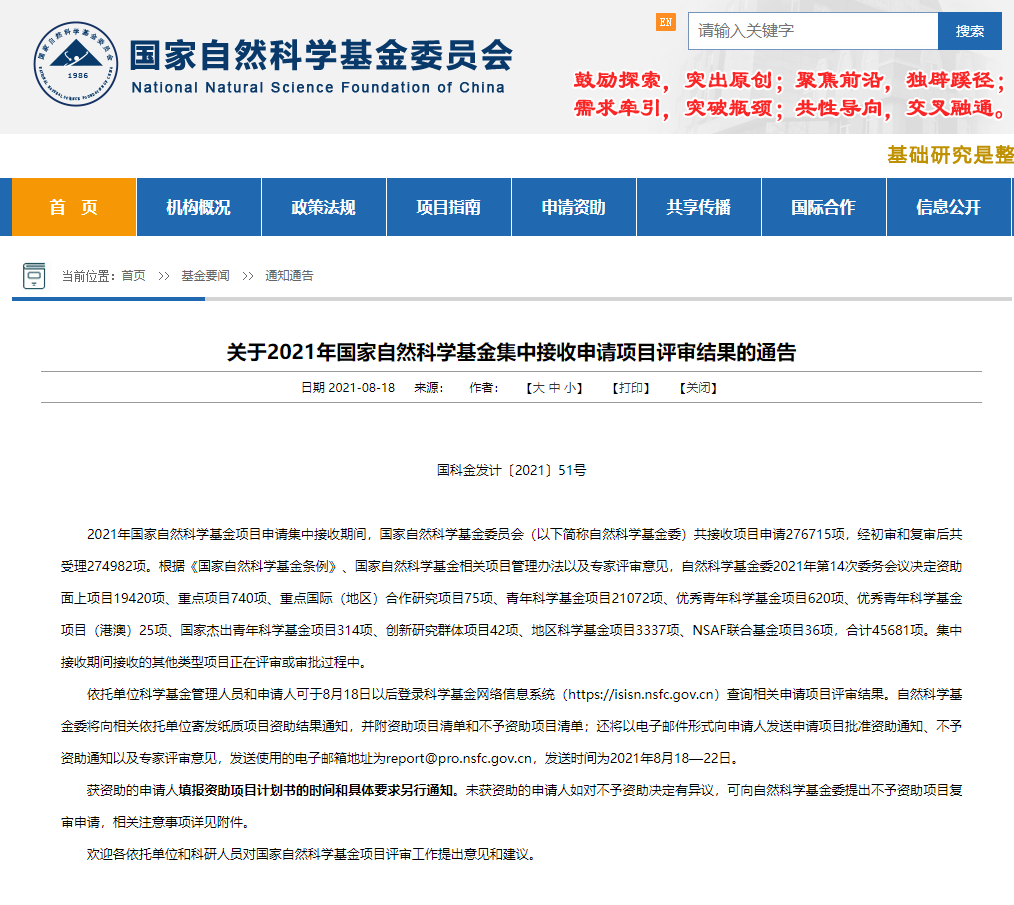Set font size to 大
Image resolution: width=1014 pixels, height=905 pixels.
(539, 388)
